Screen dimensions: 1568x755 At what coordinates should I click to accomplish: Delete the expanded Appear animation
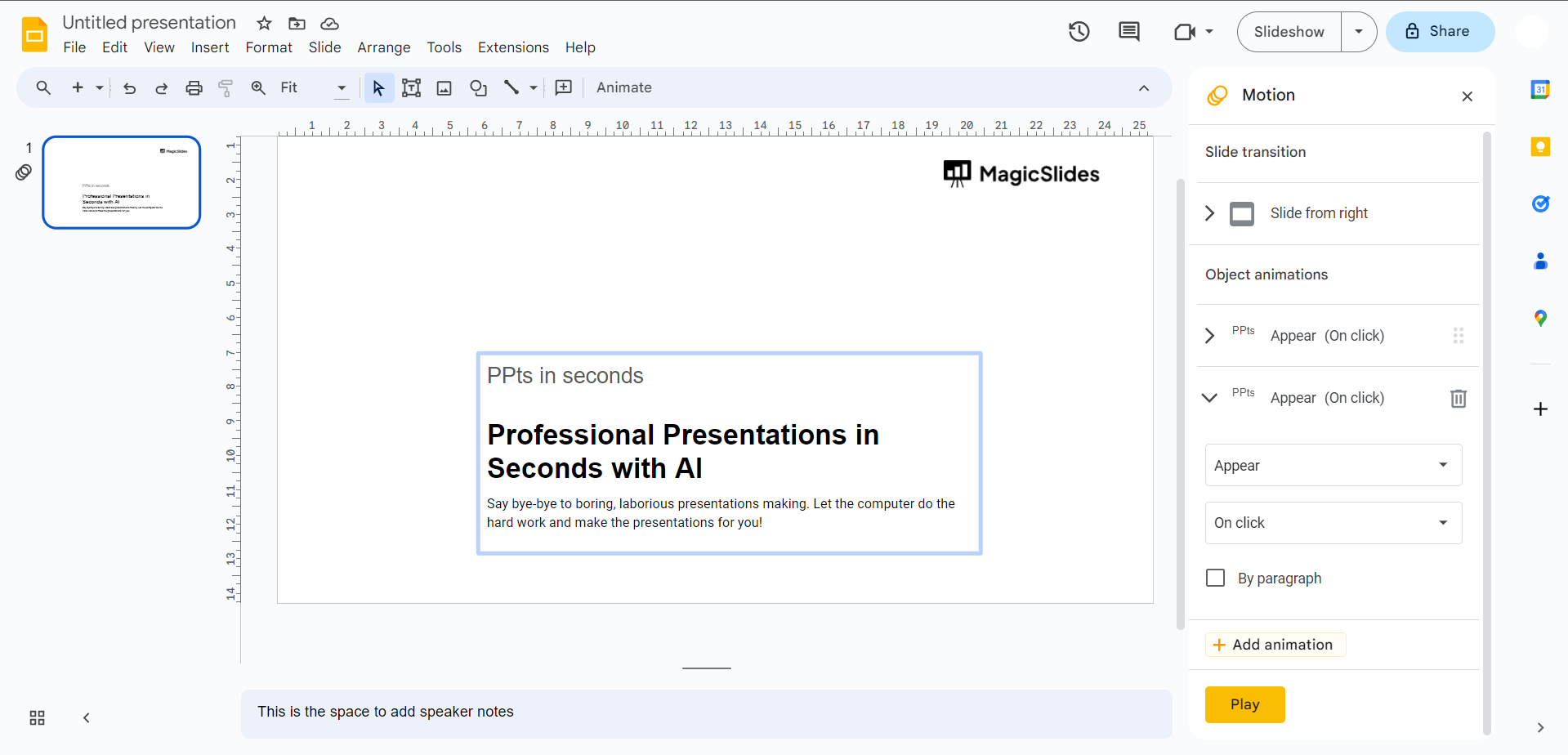tap(1459, 398)
